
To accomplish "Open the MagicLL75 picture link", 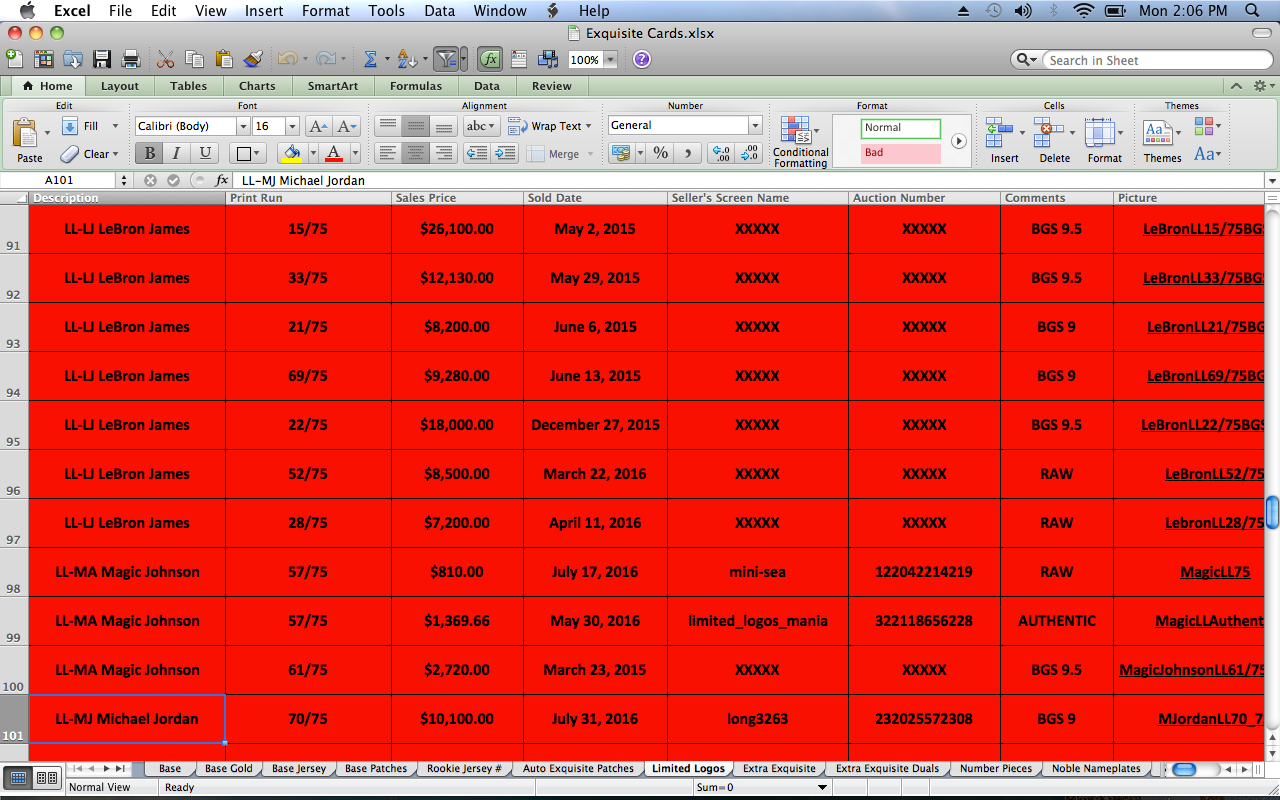I will tap(1214, 572).
